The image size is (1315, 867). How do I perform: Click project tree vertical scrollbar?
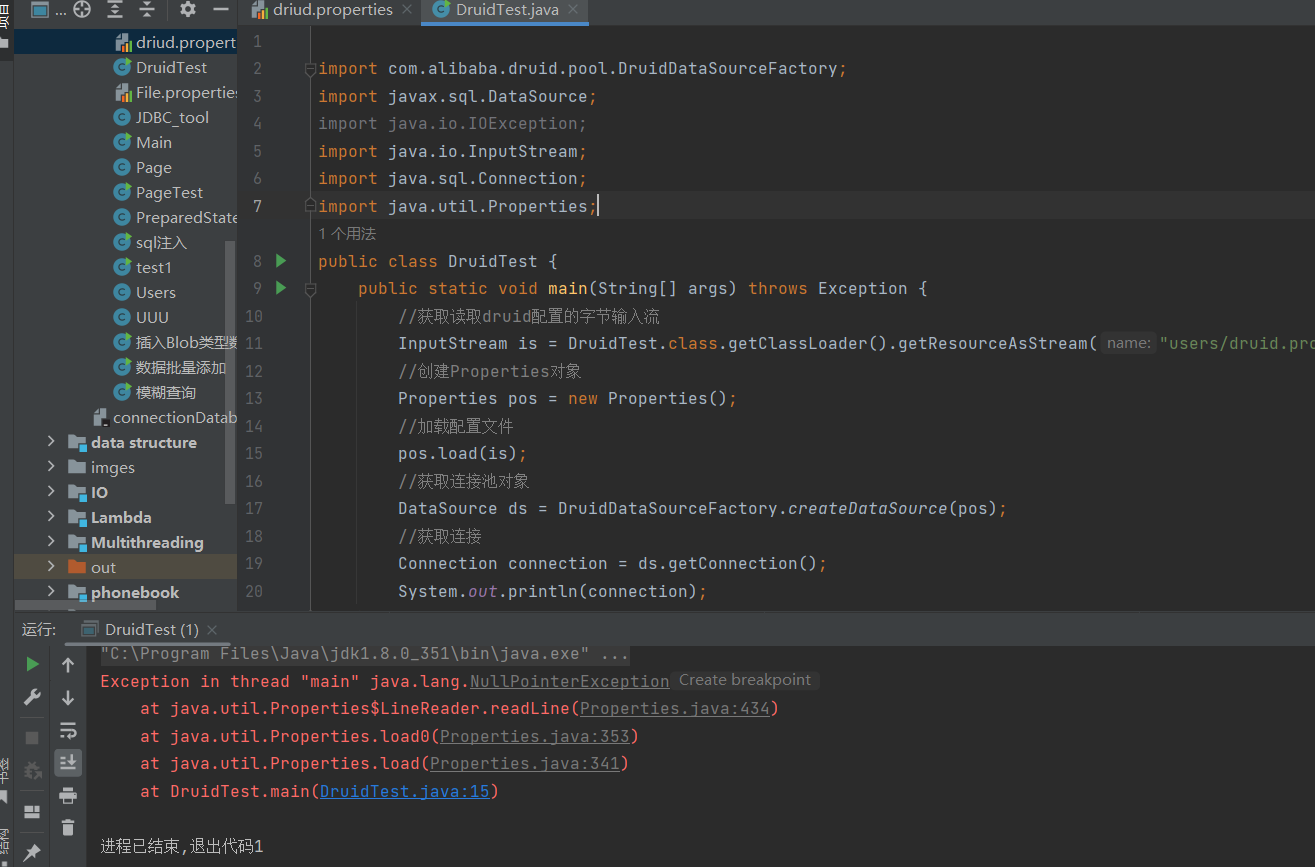pyautogui.click(x=230, y=372)
